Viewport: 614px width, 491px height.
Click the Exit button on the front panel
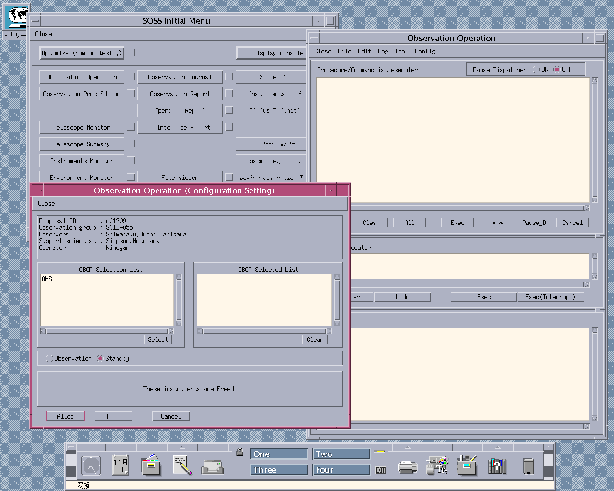tap(381, 470)
